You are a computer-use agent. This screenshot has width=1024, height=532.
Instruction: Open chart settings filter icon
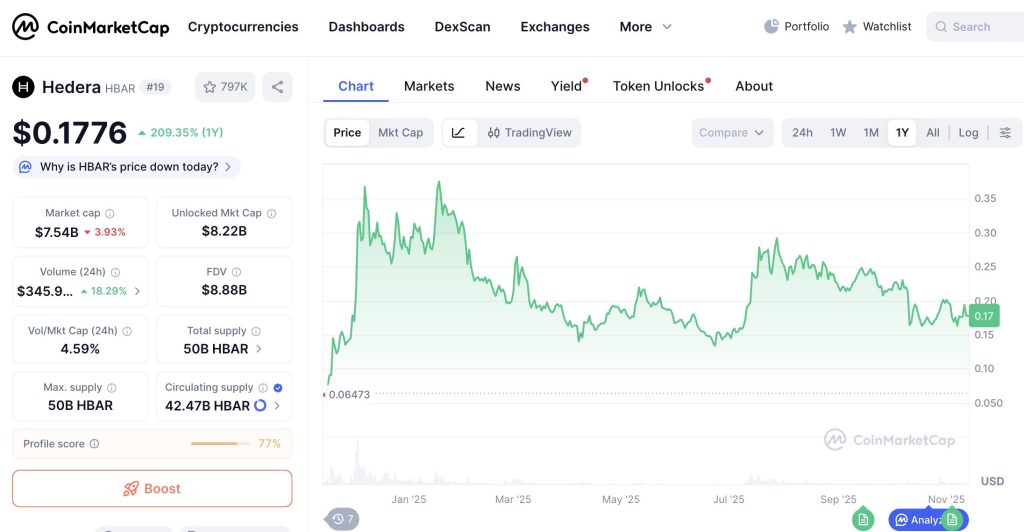point(1005,133)
